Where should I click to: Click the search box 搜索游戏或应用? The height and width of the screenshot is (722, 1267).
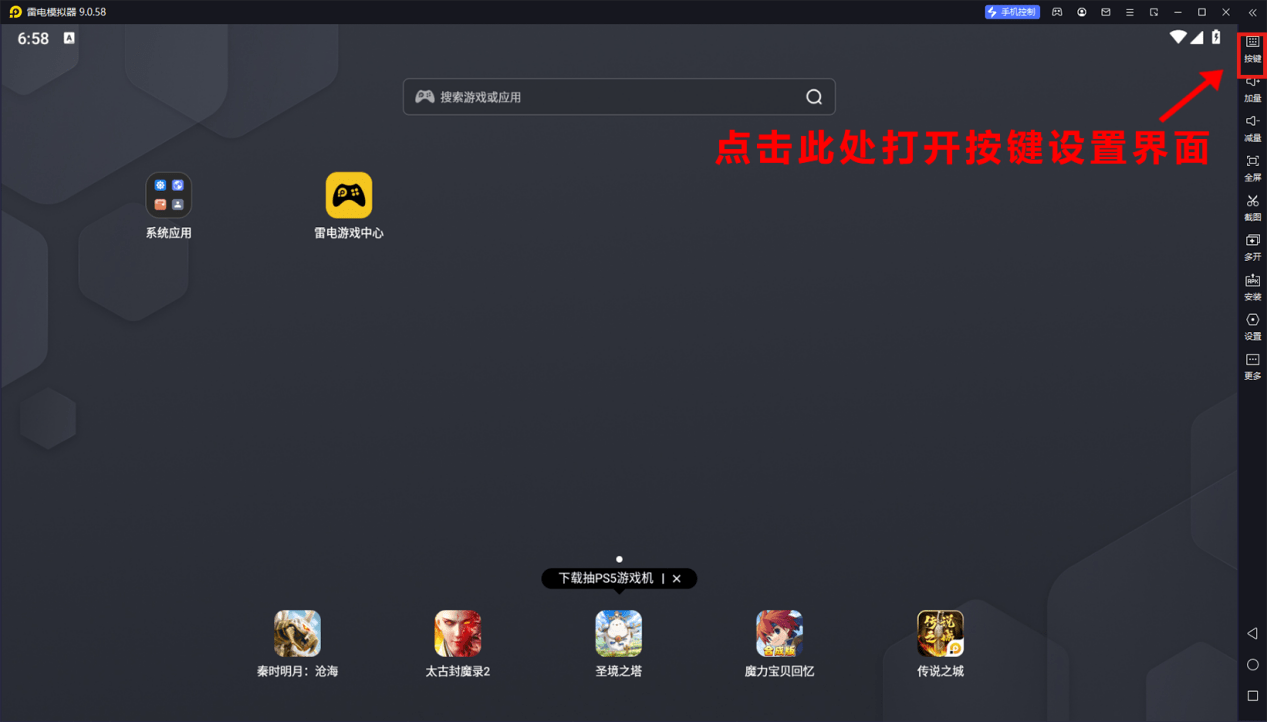coord(610,97)
